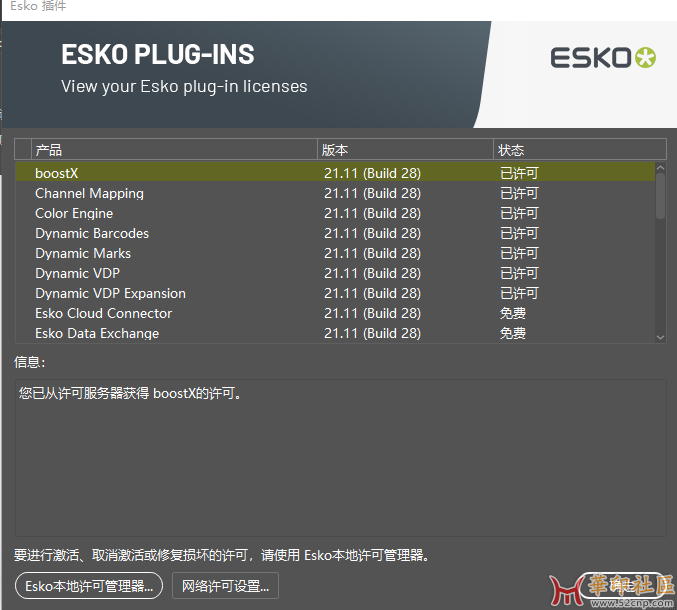Open 网络许可设置 network license settings

pyautogui.click(x=225, y=585)
